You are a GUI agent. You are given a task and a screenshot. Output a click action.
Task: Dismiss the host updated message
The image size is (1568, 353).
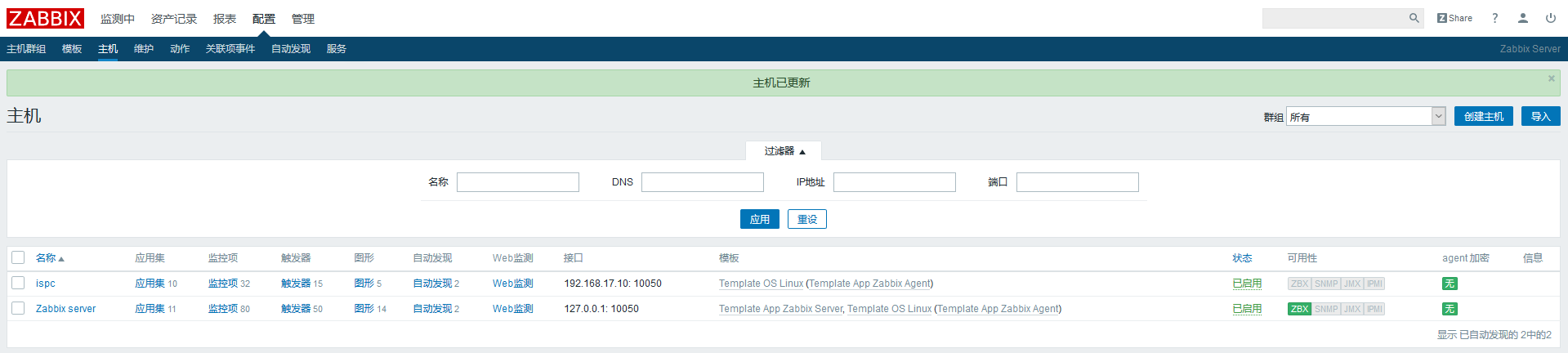[1552, 78]
